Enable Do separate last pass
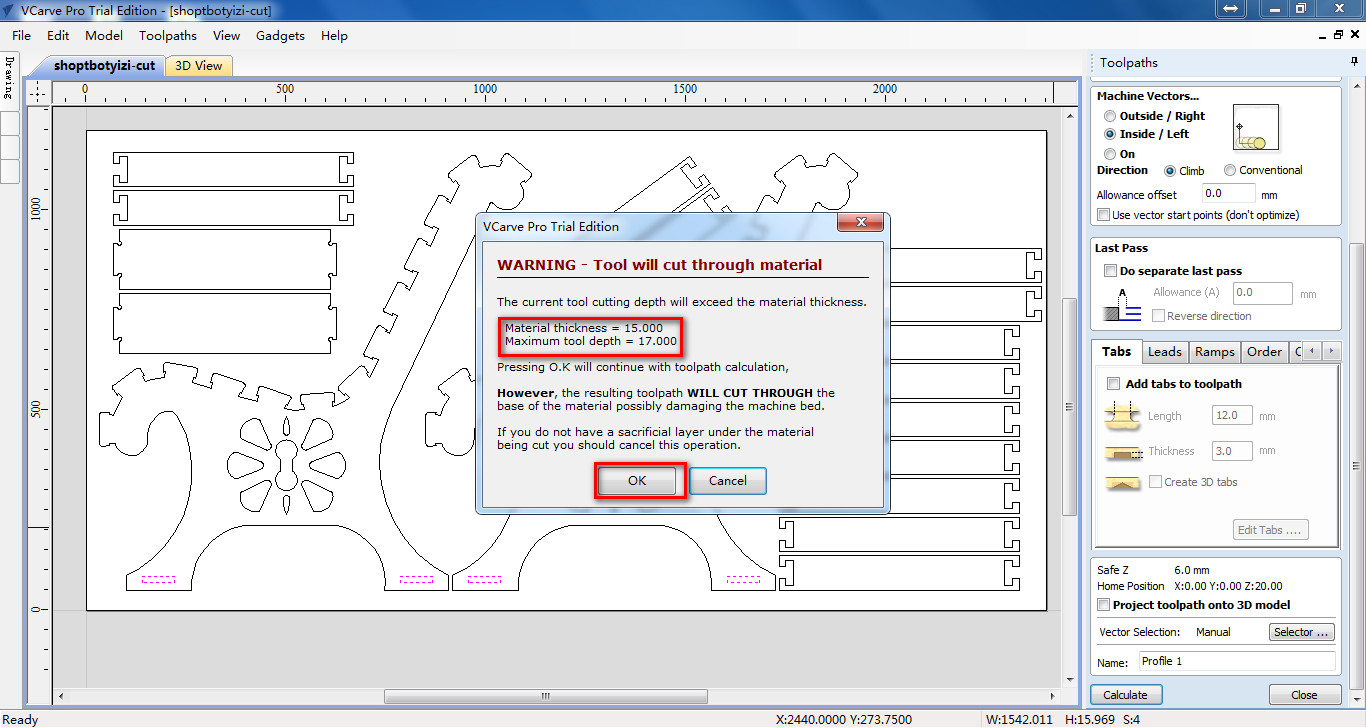The image size is (1366, 728). pos(1110,271)
